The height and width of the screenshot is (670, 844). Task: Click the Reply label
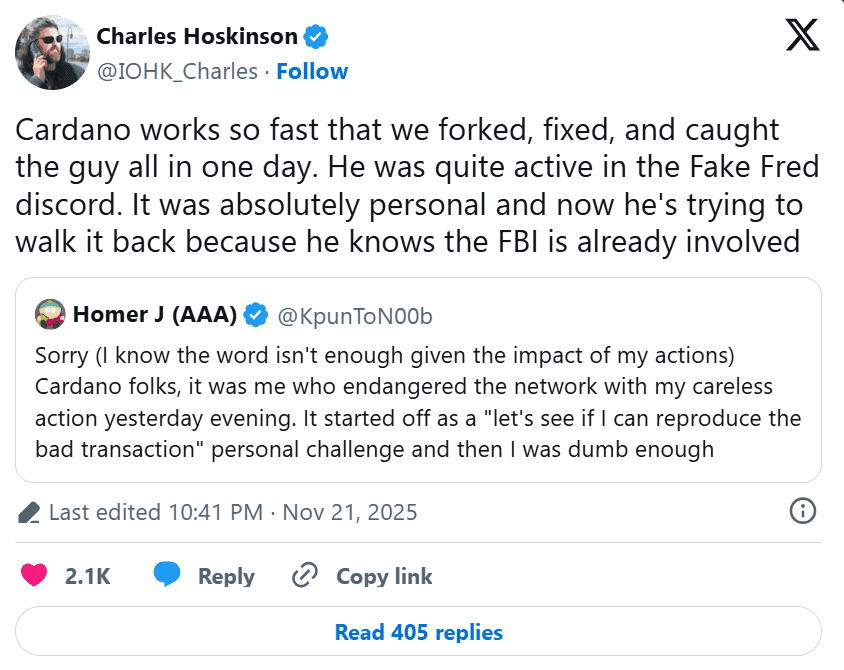tap(226, 576)
